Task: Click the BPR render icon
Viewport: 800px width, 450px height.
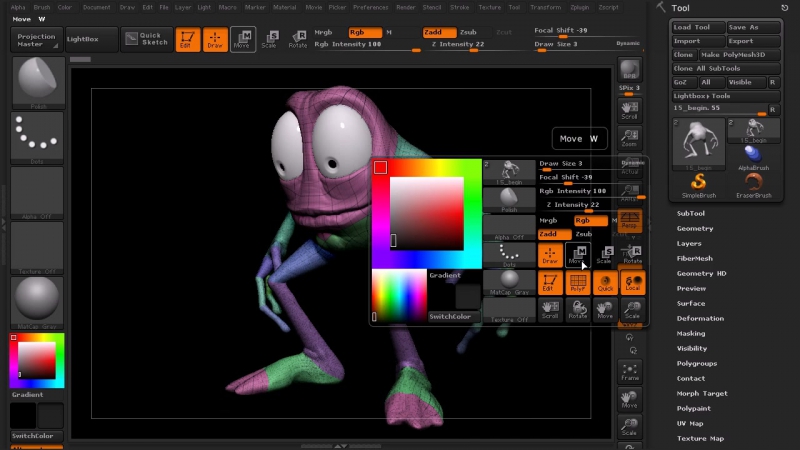Action: (x=630, y=70)
